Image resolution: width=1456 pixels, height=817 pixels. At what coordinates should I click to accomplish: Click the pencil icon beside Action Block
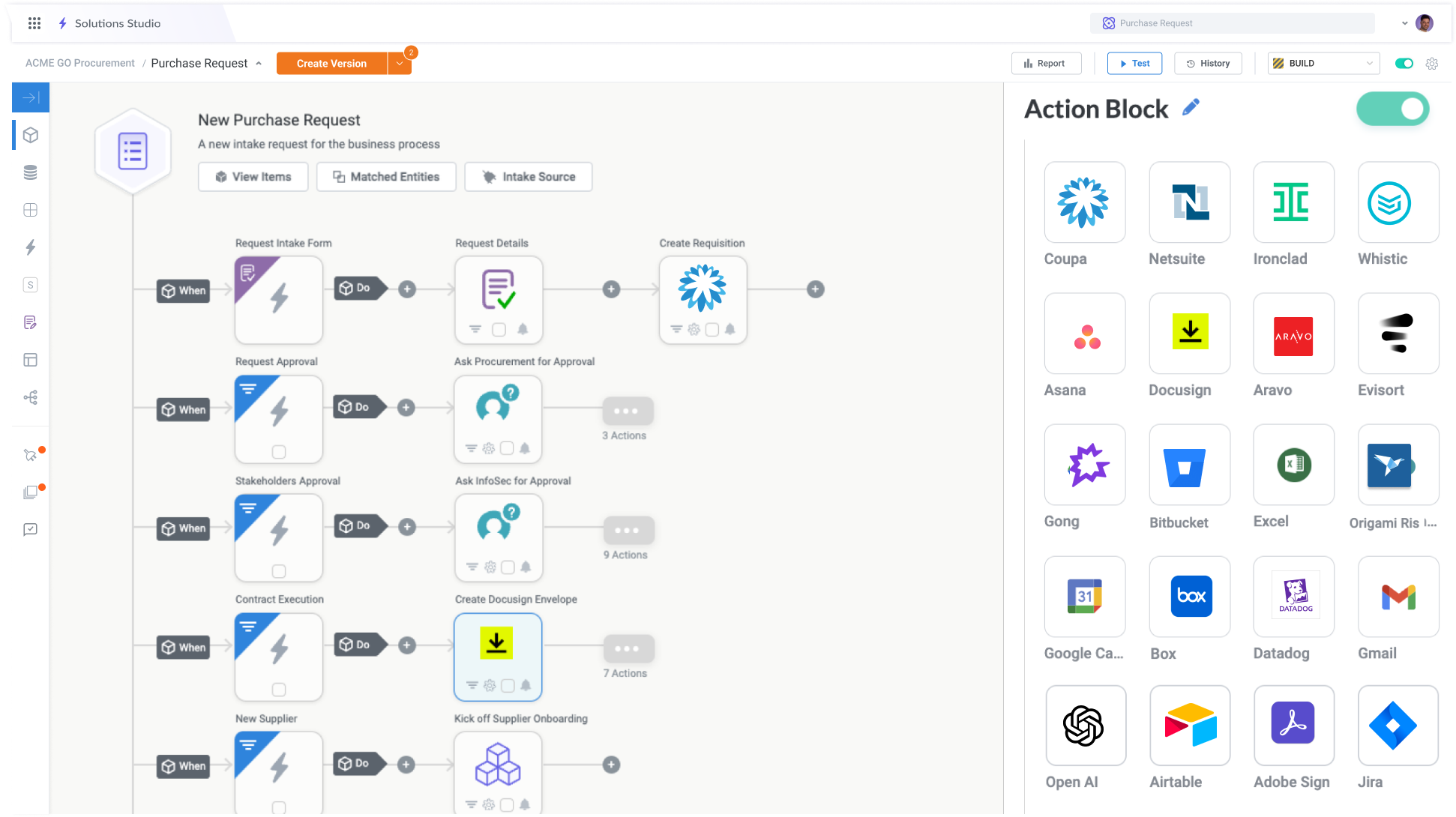click(x=1191, y=108)
